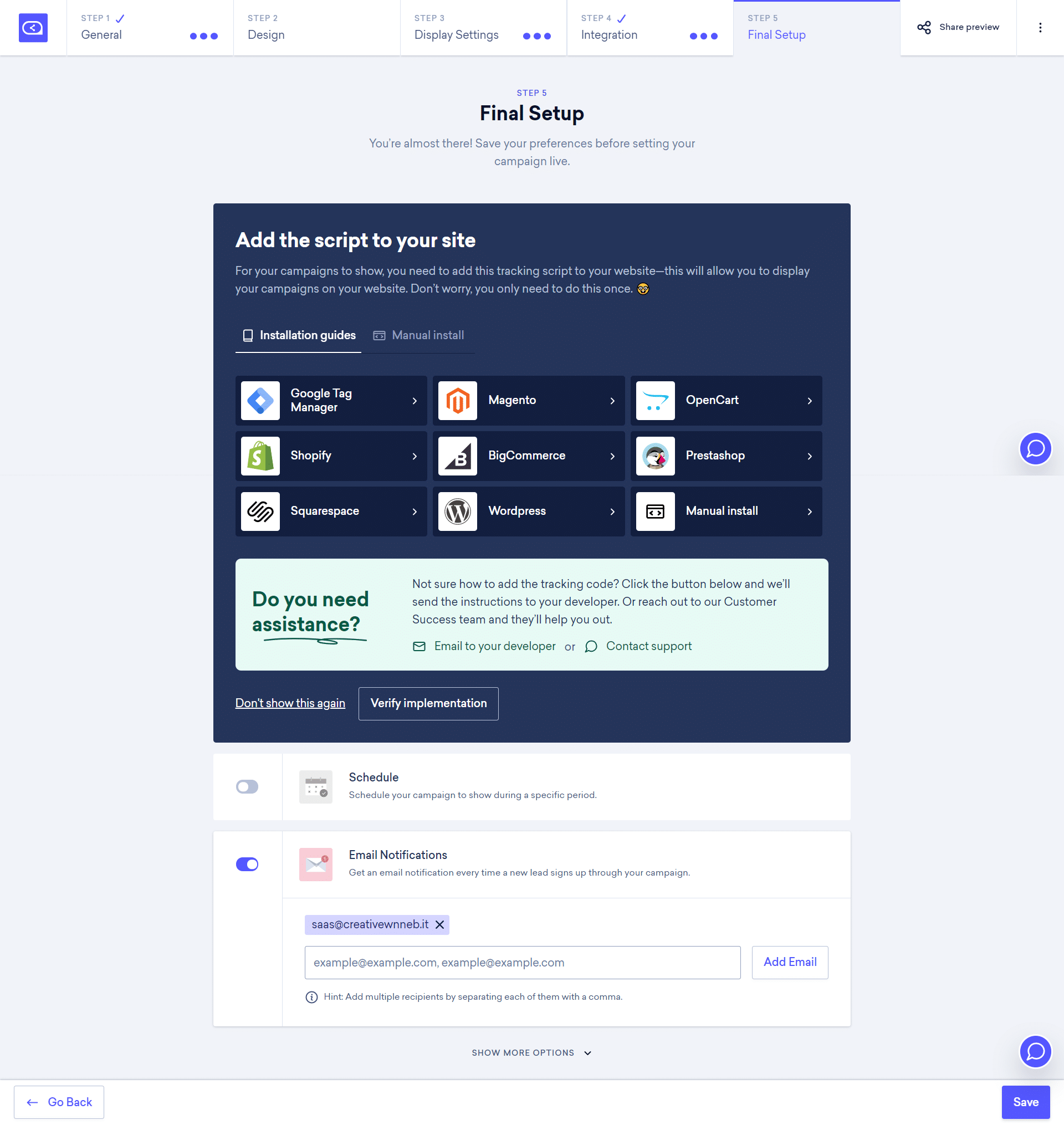Expand the Show More Options section
The image size is (1064, 1125).
532,1052
